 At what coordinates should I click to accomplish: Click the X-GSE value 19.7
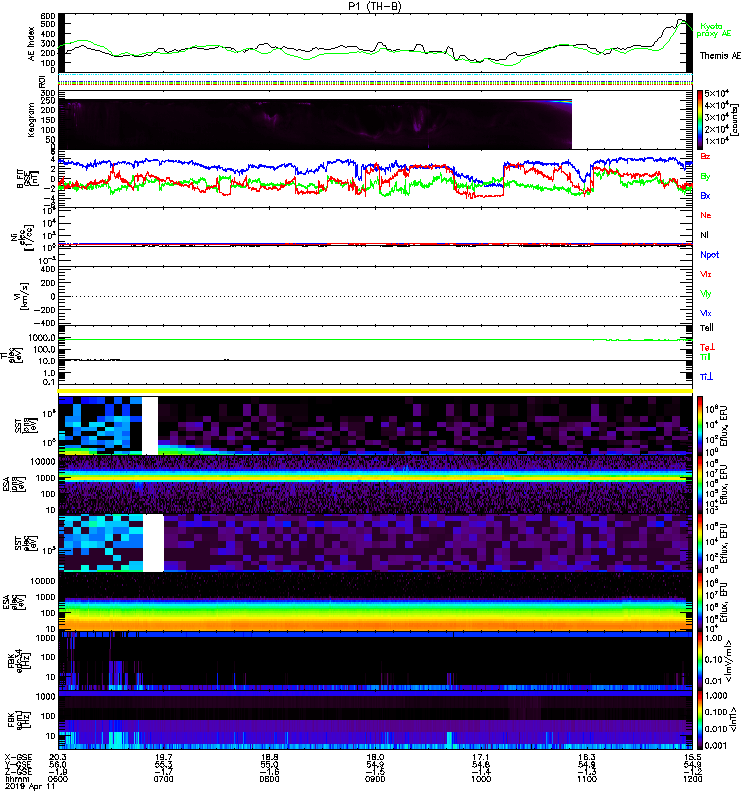164,757
